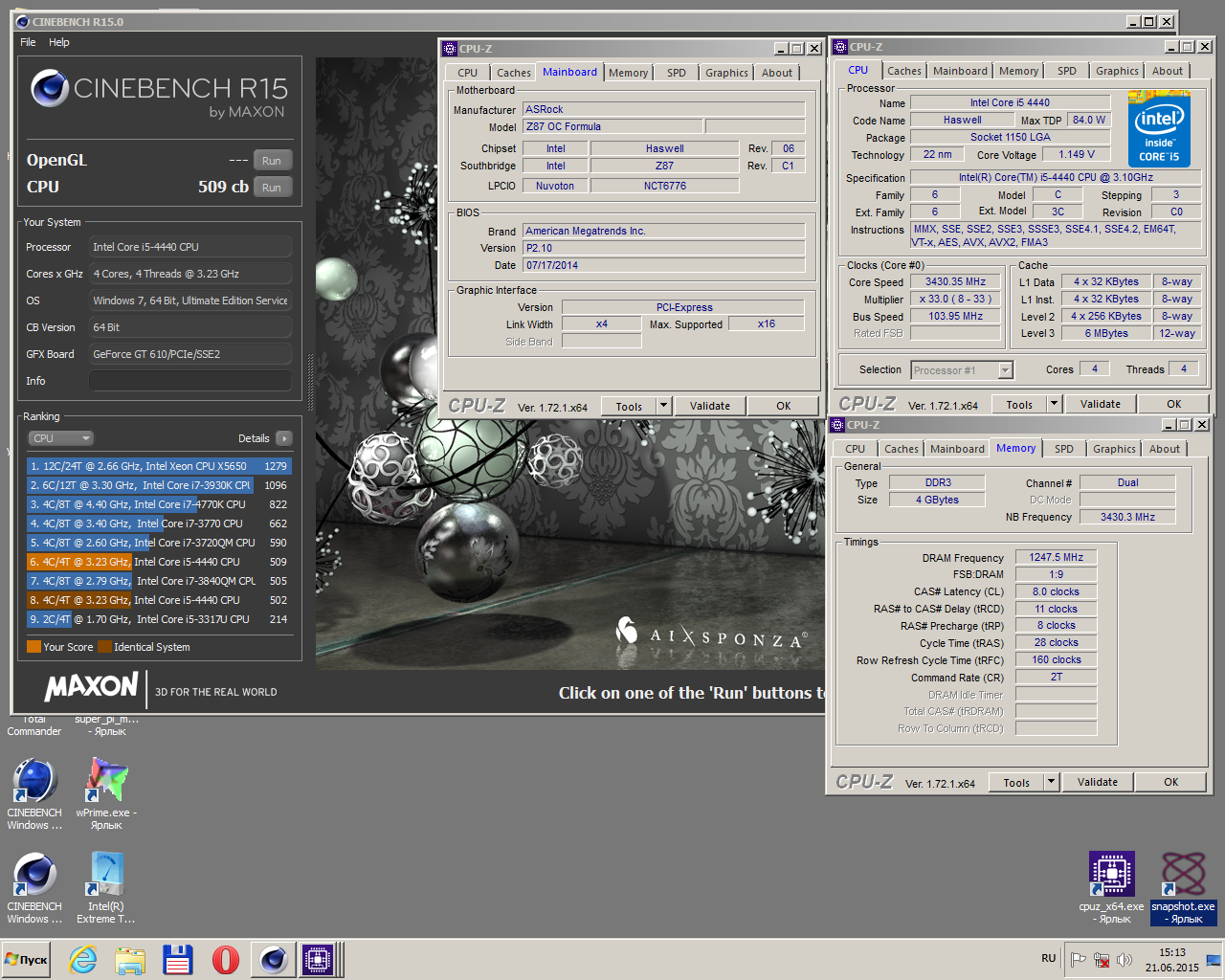Select ranking row 3 i7-4770K
The image size is (1225, 980).
[x=159, y=504]
